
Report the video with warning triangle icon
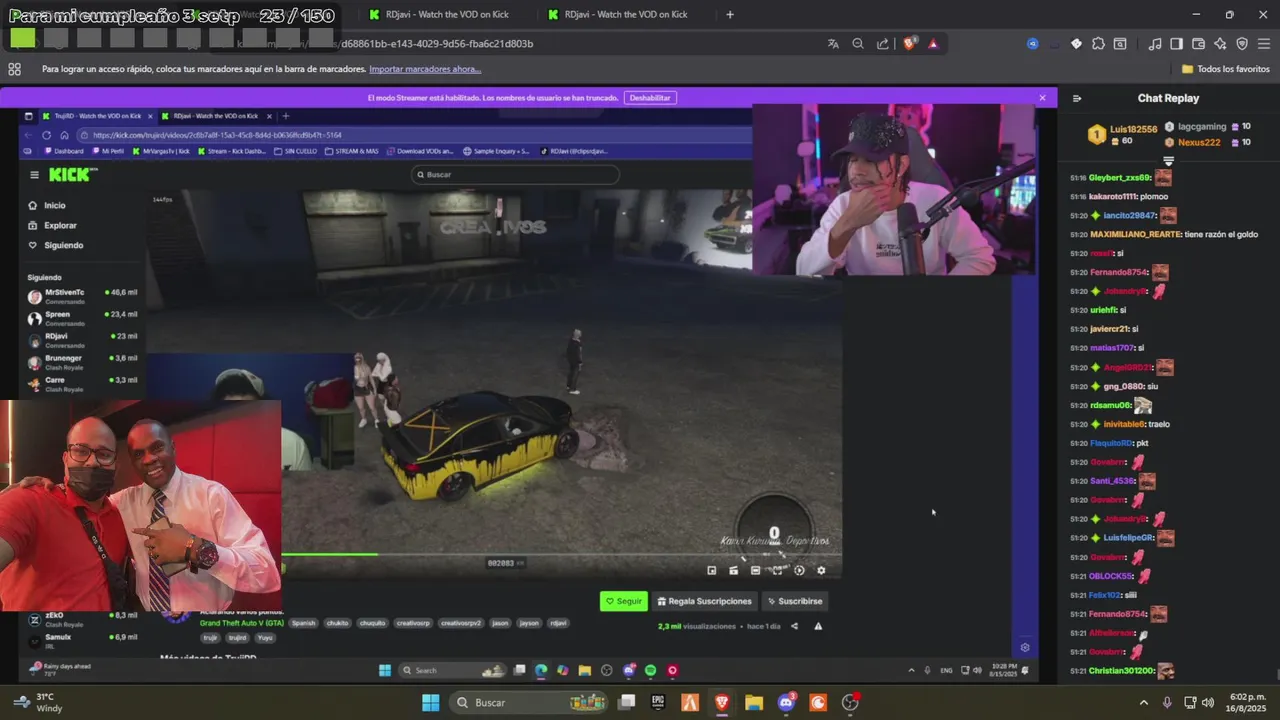818,626
